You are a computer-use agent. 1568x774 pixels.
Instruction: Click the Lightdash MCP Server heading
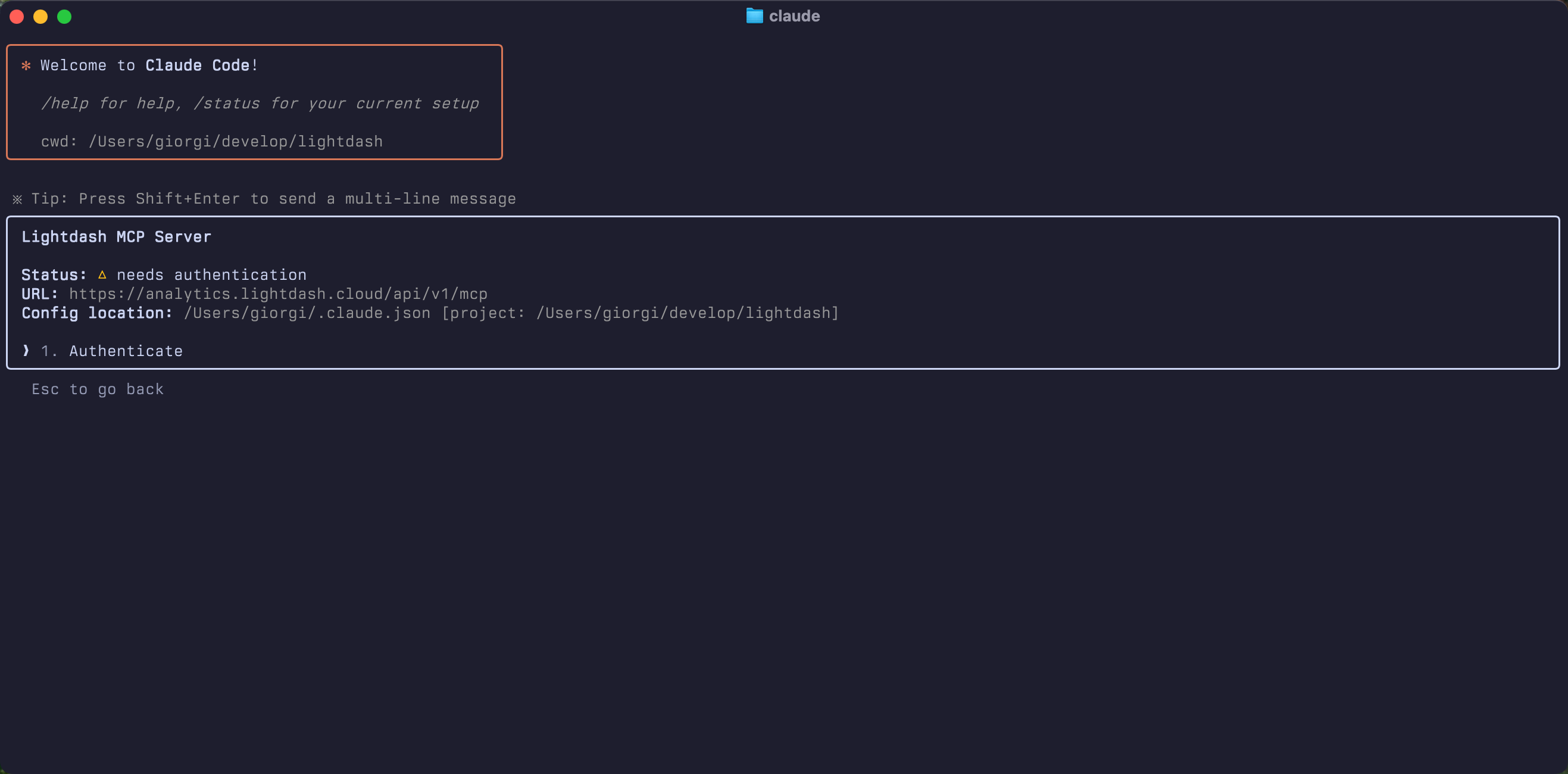point(116,237)
